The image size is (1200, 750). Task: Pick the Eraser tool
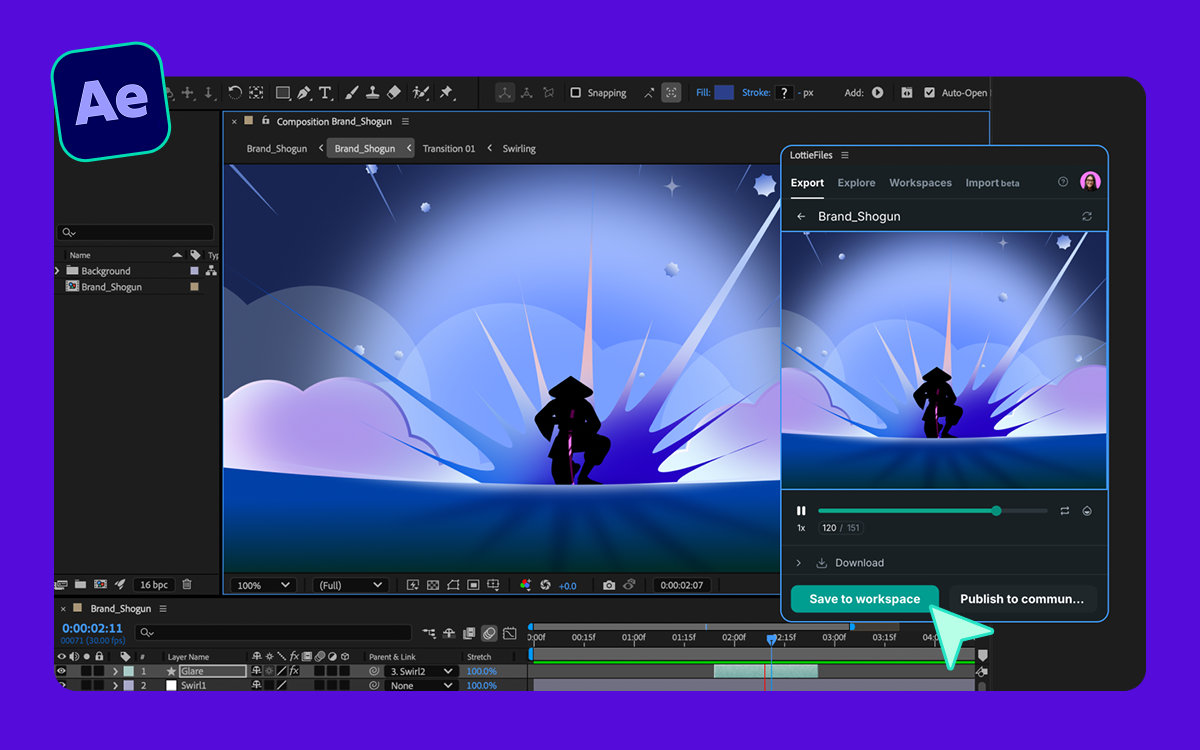(x=394, y=92)
